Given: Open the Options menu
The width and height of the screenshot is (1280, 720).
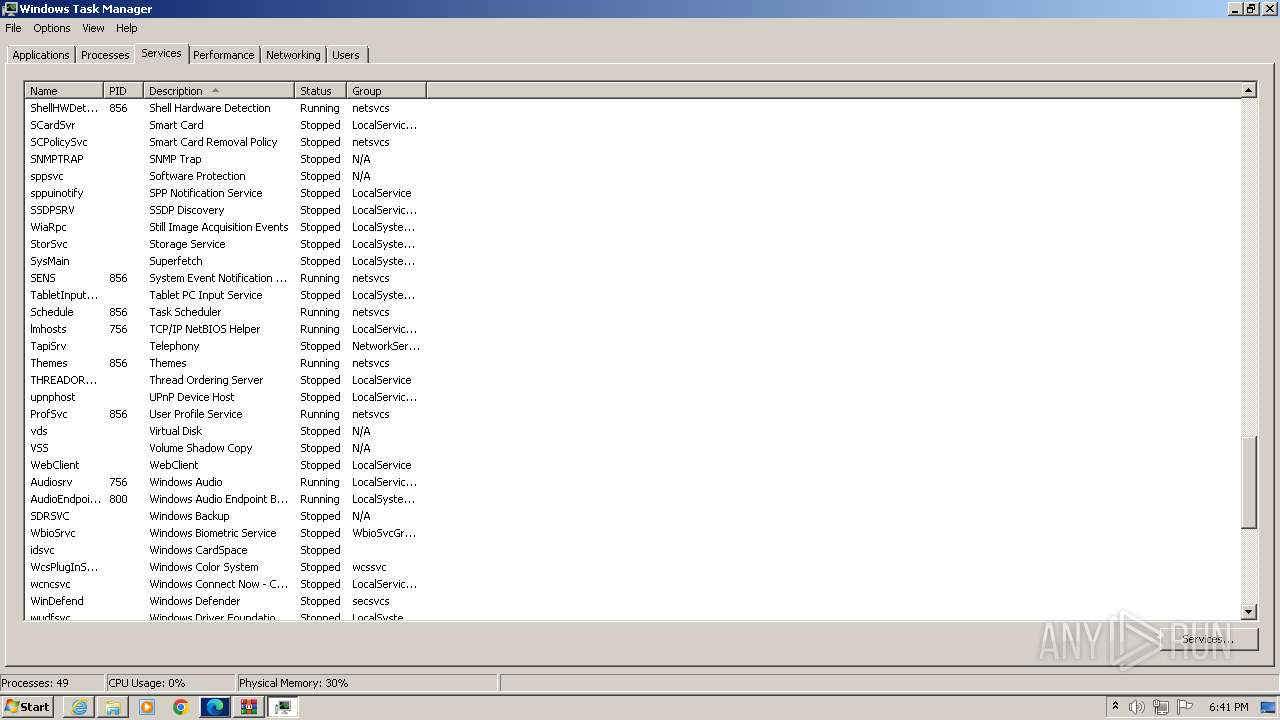Looking at the screenshot, I should coord(52,28).
